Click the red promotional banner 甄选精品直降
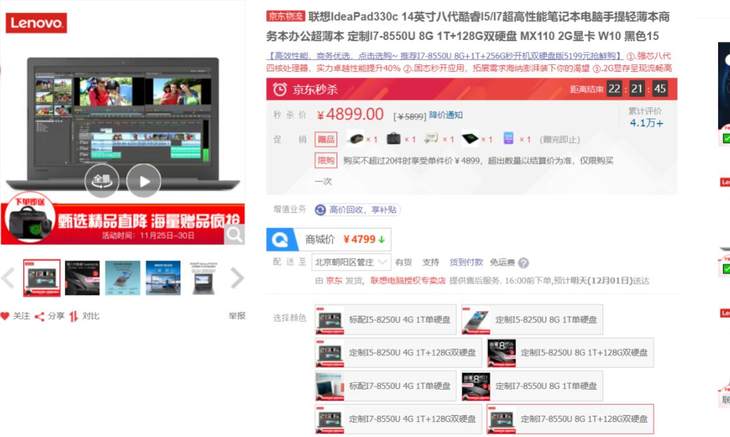 [123, 222]
